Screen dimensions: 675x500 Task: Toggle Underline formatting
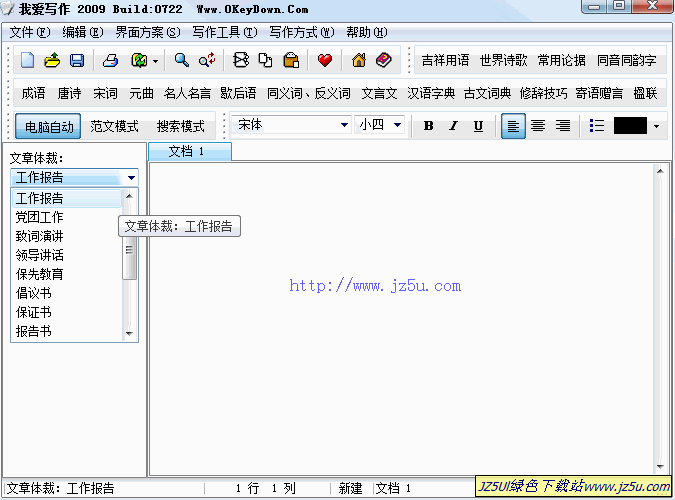click(478, 126)
